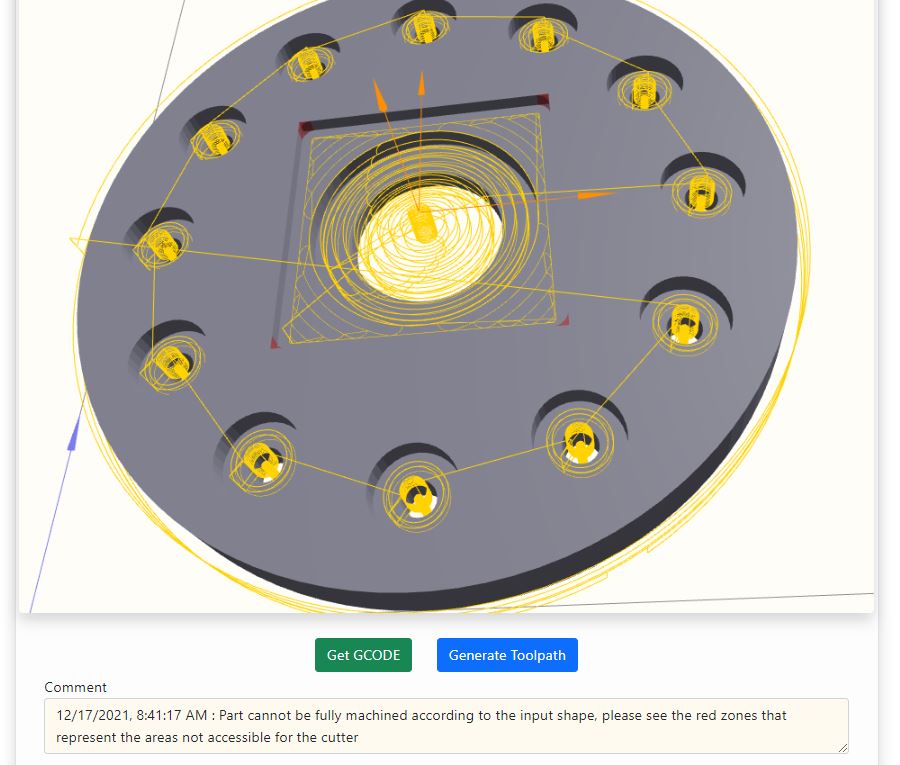Select the vertical orange axis arrow
The width and height of the screenshot is (900, 765).
(x=422, y=84)
